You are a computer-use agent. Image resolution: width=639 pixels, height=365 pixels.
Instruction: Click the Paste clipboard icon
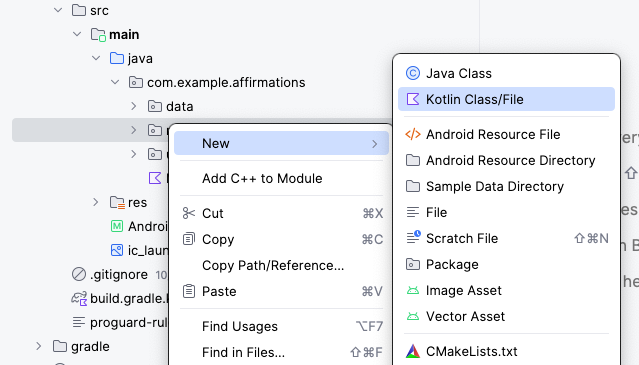(189, 291)
